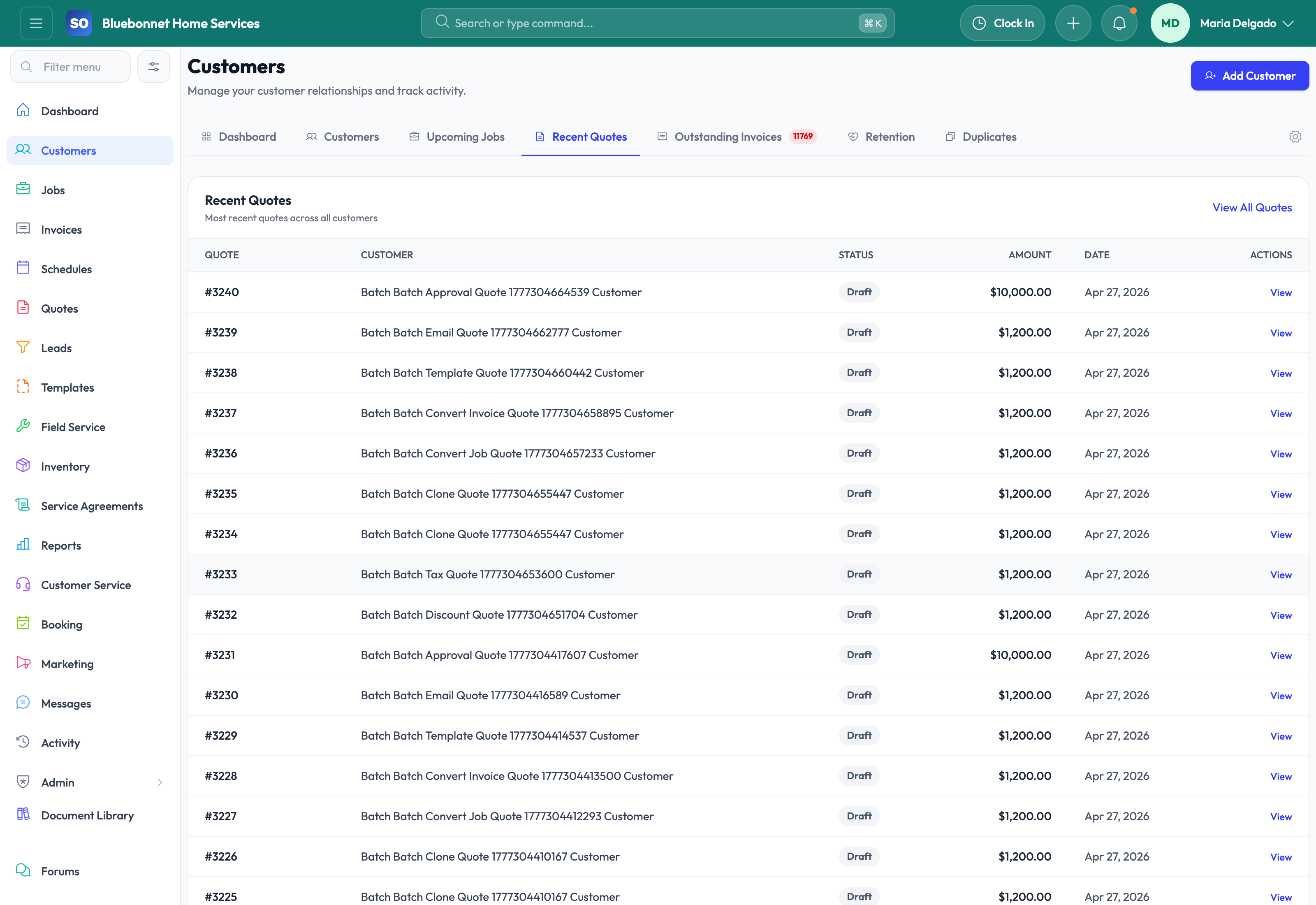Go to Customer Service in sidebar
Viewport: 1316px width, 905px height.
click(90, 585)
